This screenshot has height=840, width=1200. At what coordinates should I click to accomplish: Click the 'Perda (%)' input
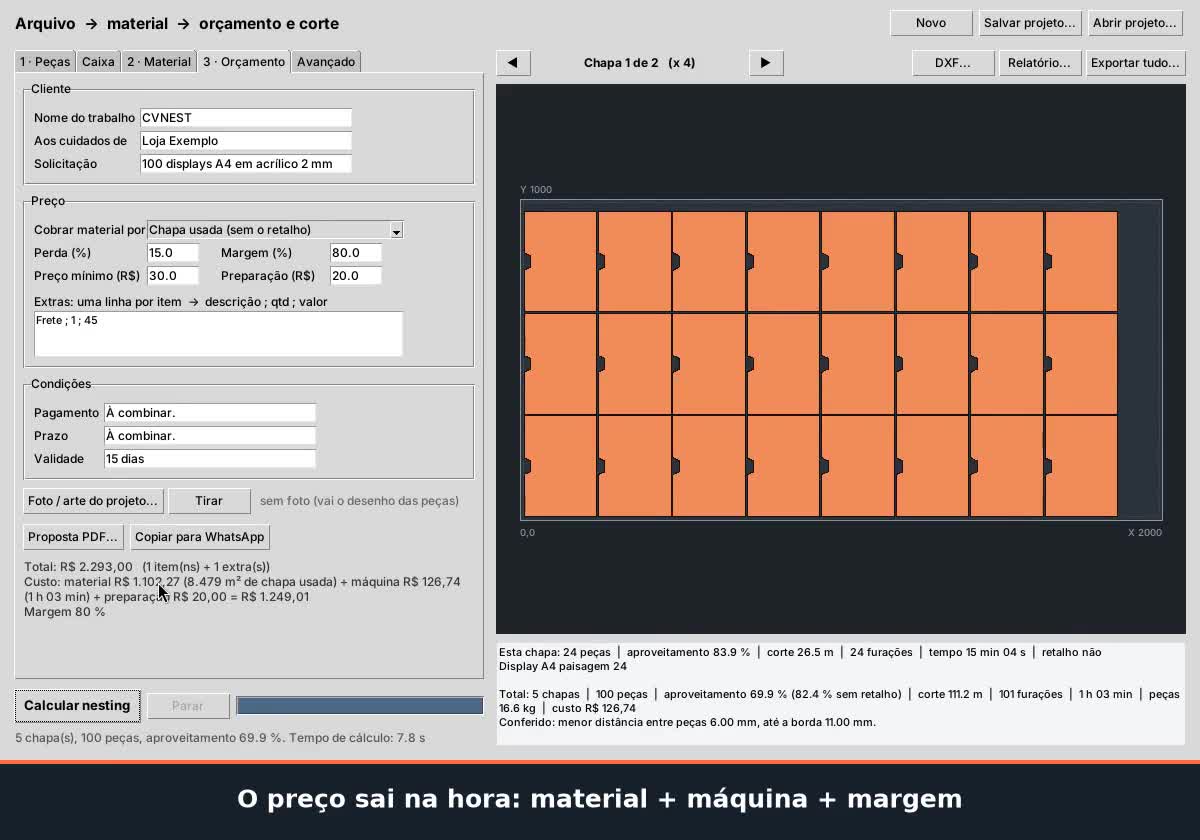(173, 253)
